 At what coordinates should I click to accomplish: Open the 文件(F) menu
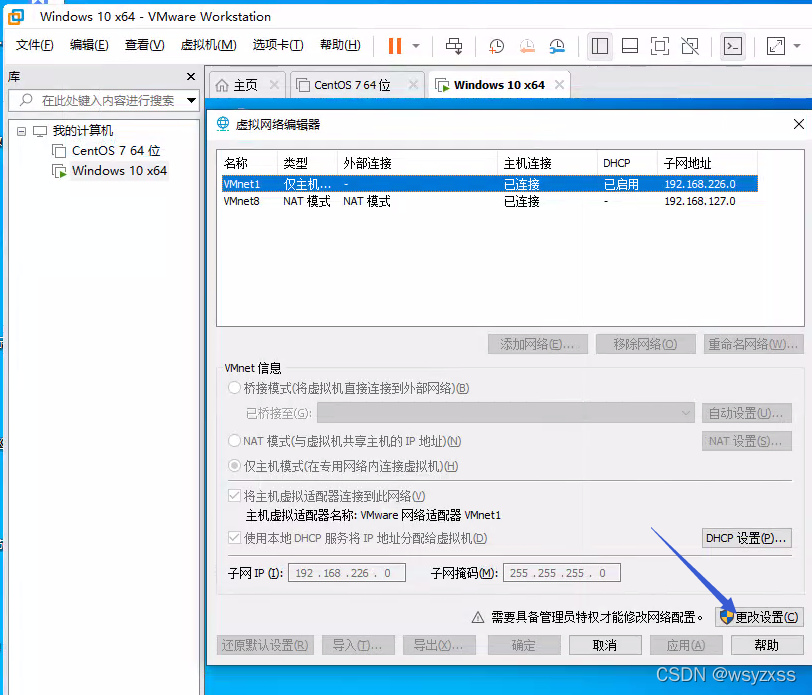click(x=34, y=45)
